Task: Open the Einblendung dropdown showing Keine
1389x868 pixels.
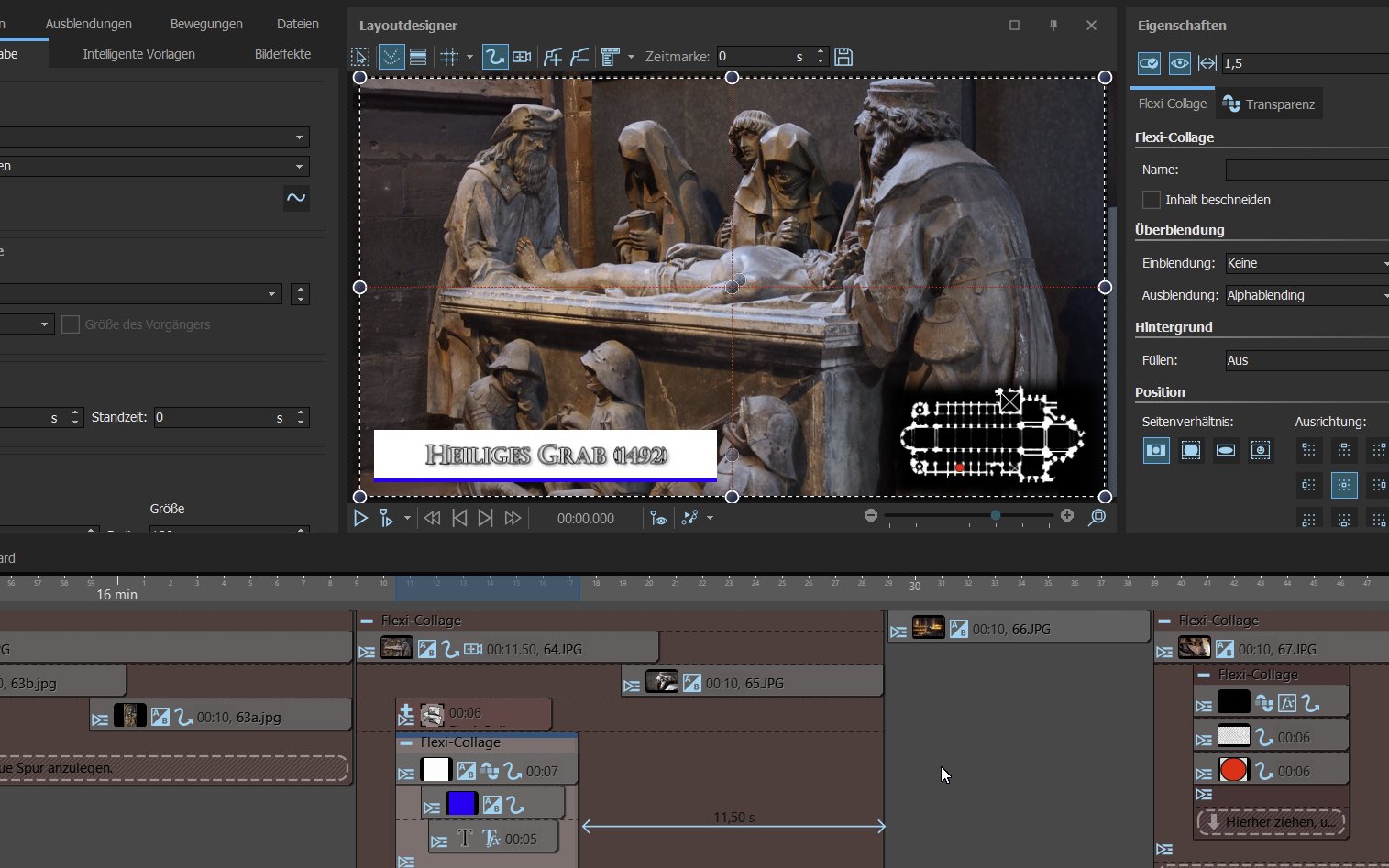Action: pos(1307,263)
